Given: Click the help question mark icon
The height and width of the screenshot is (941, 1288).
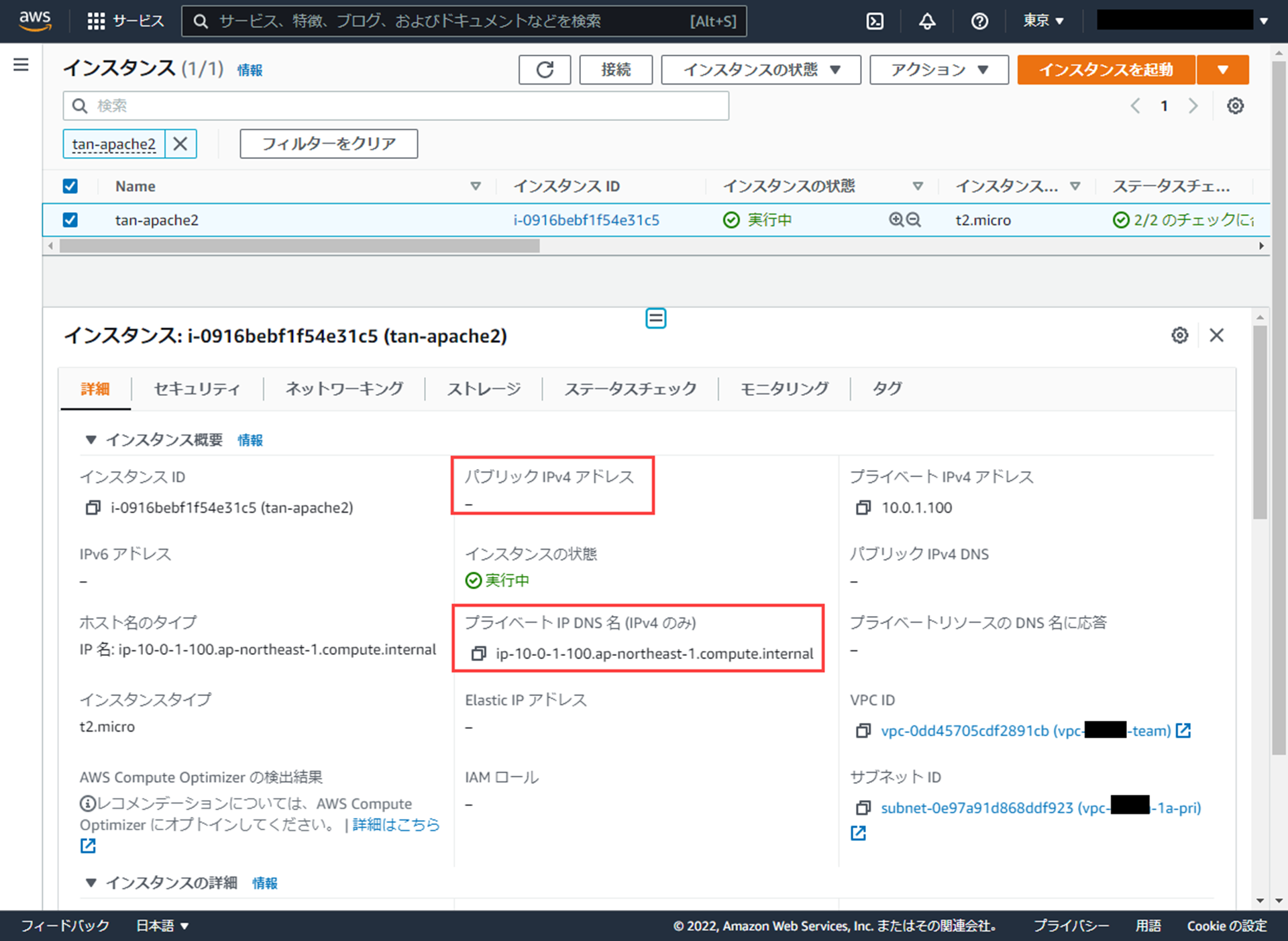Looking at the screenshot, I should click(979, 21).
